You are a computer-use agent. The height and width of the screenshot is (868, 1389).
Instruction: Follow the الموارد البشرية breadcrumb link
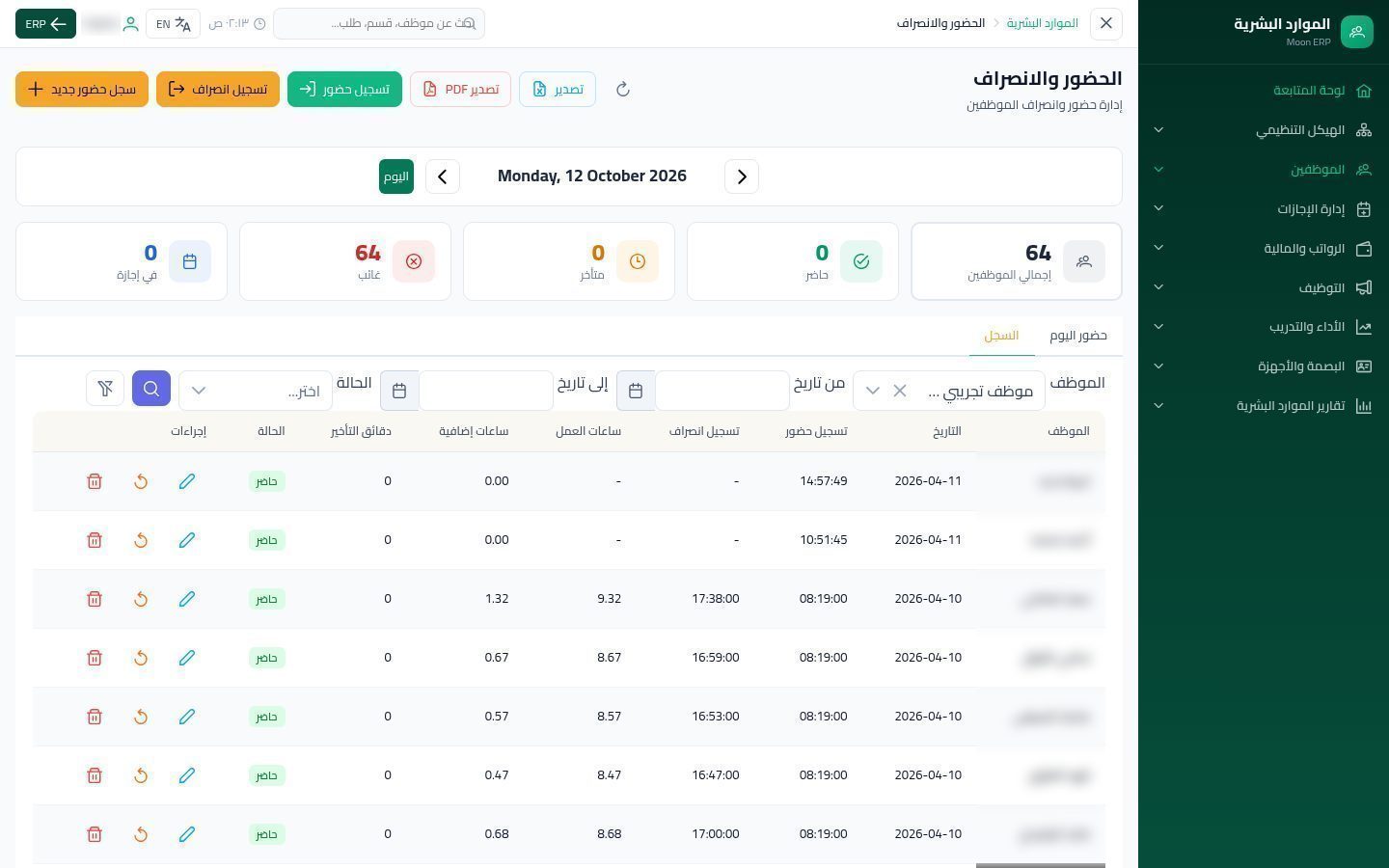(1043, 23)
